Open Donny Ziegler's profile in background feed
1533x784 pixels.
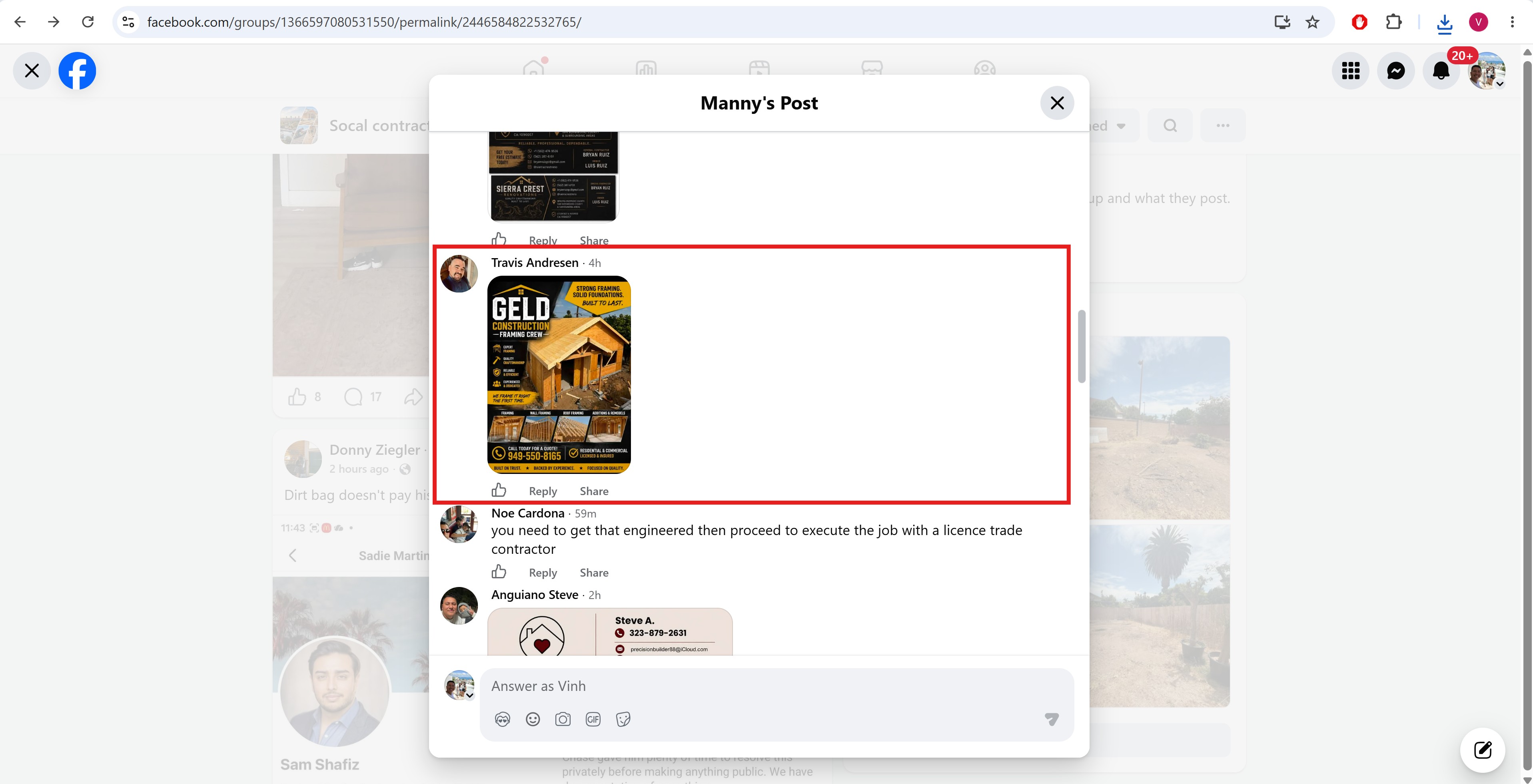coord(375,450)
